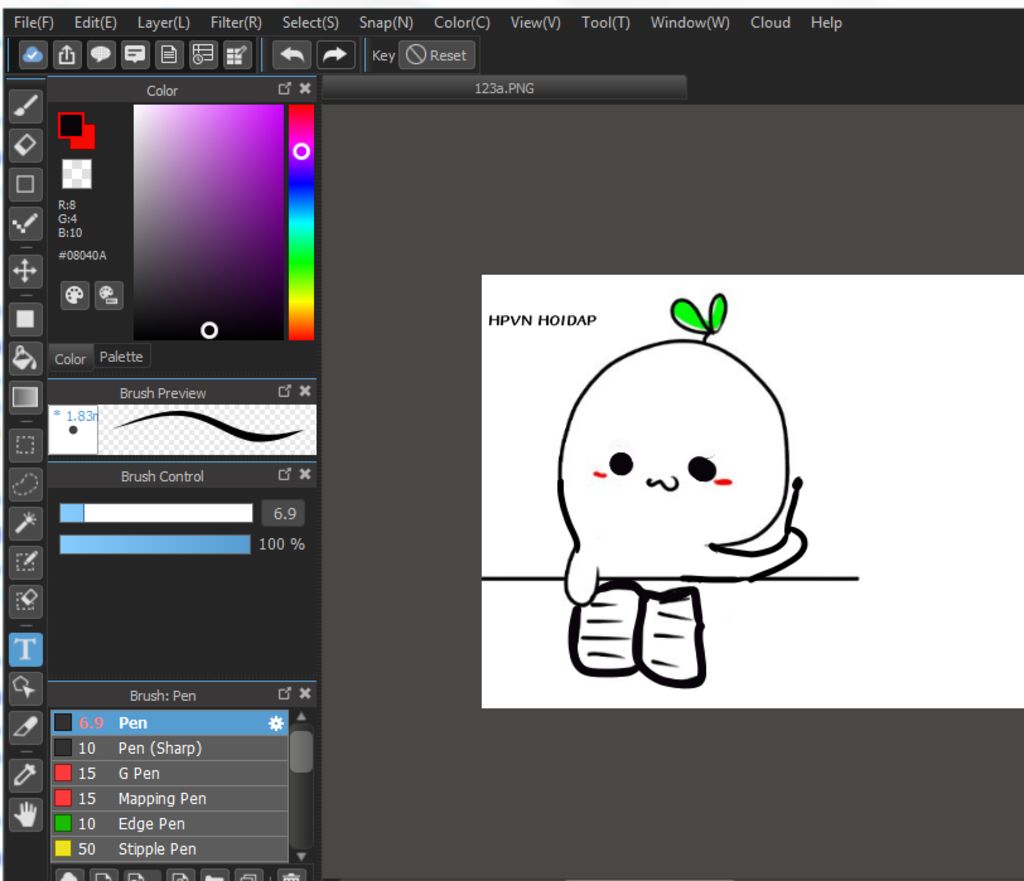Select the Hand pan tool

(26, 814)
